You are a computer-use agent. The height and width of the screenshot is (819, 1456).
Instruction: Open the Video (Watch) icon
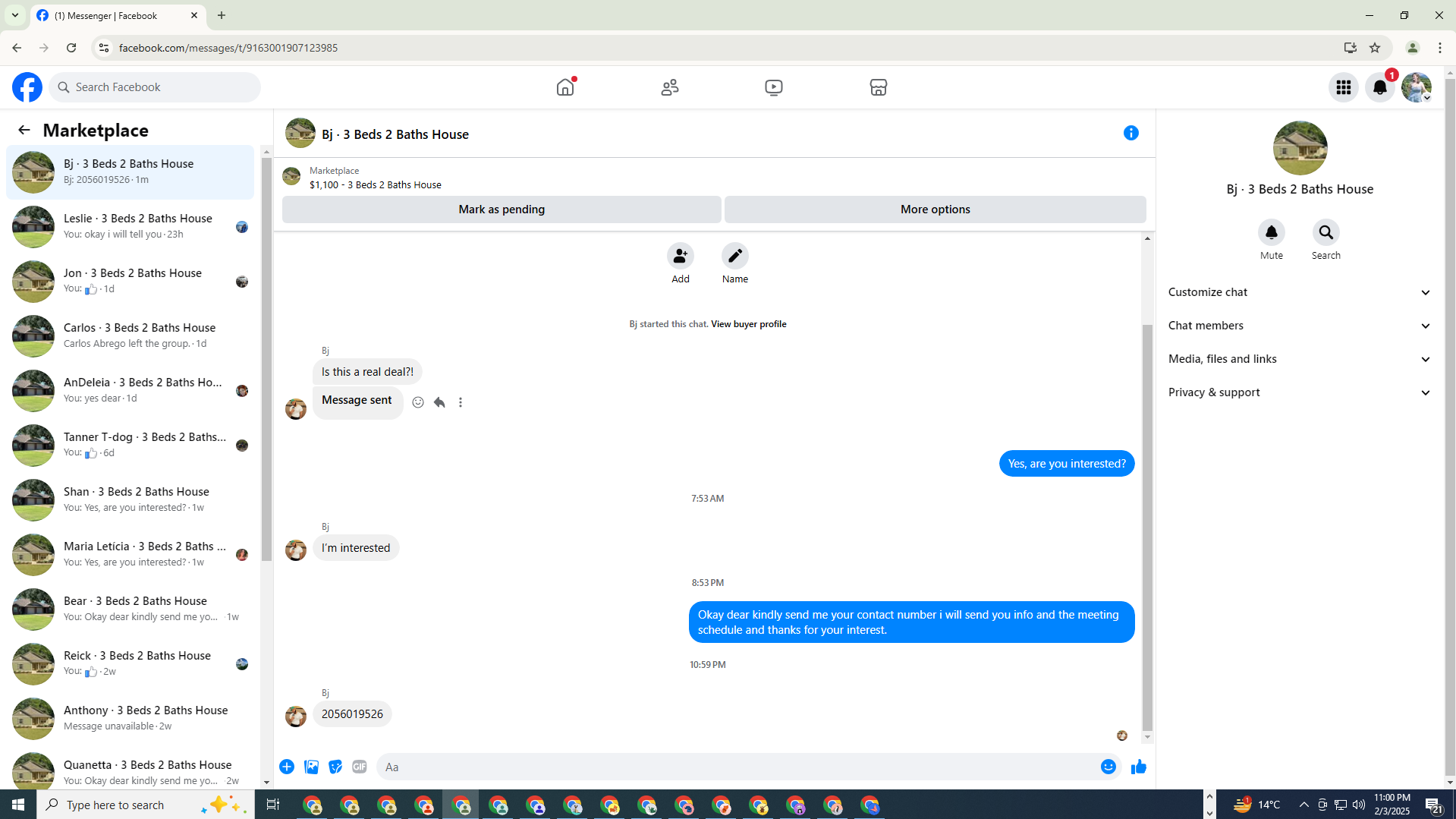coord(774,87)
